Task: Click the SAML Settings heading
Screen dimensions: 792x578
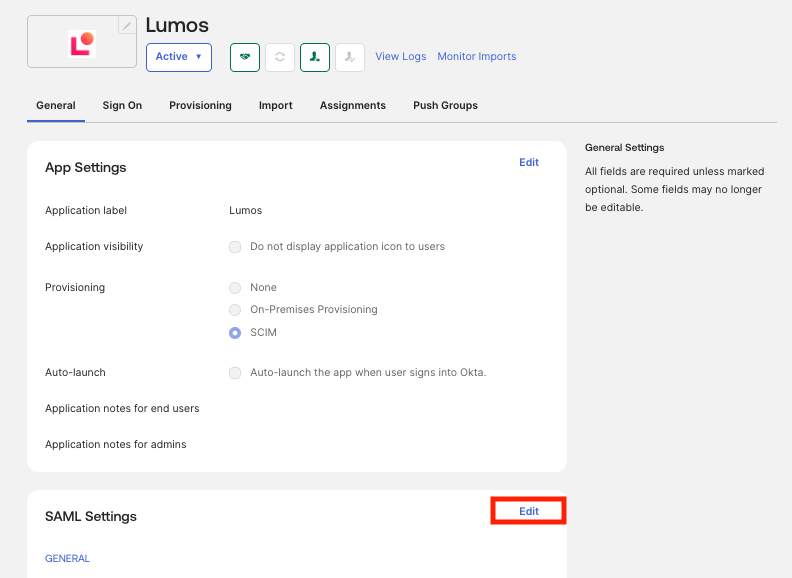Action: (x=91, y=516)
